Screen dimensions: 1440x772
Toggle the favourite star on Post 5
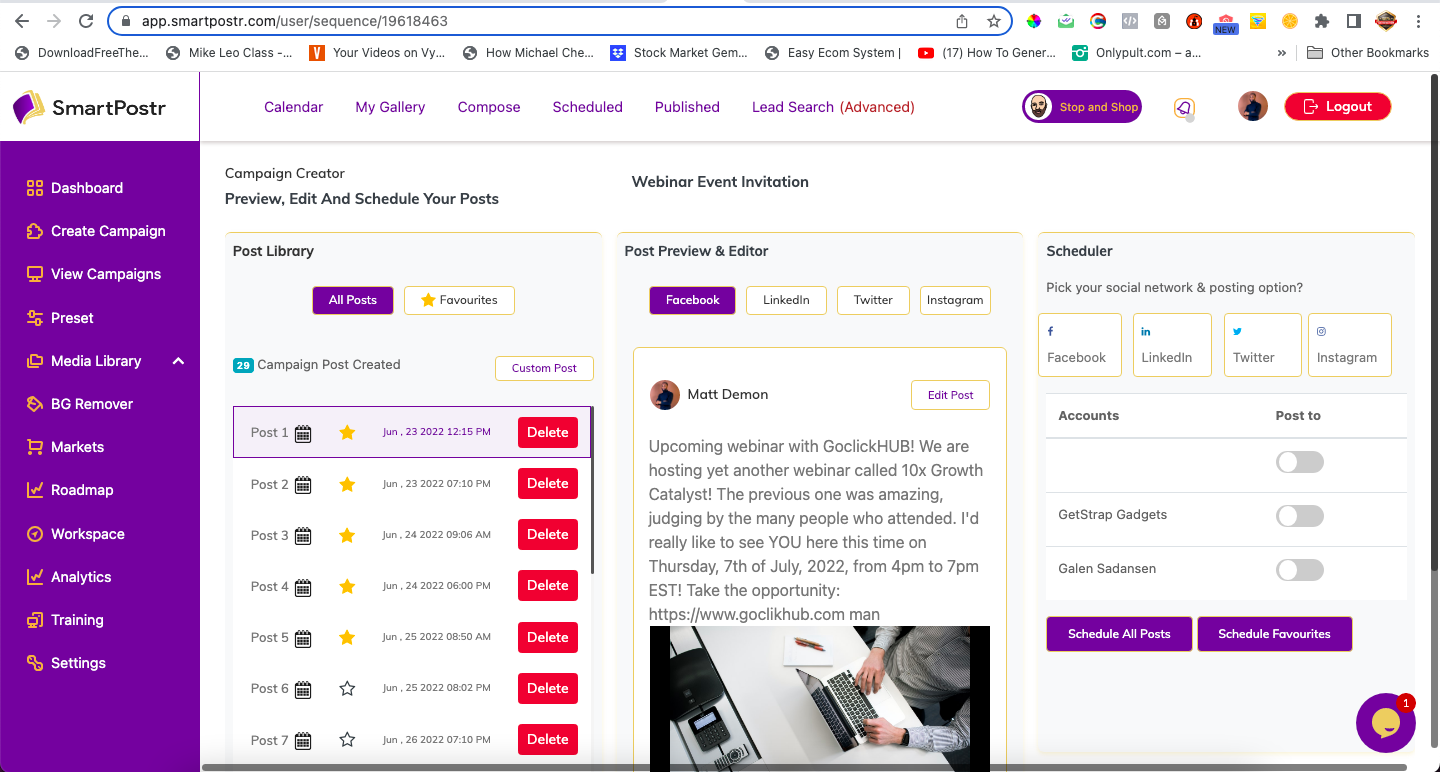(x=347, y=637)
